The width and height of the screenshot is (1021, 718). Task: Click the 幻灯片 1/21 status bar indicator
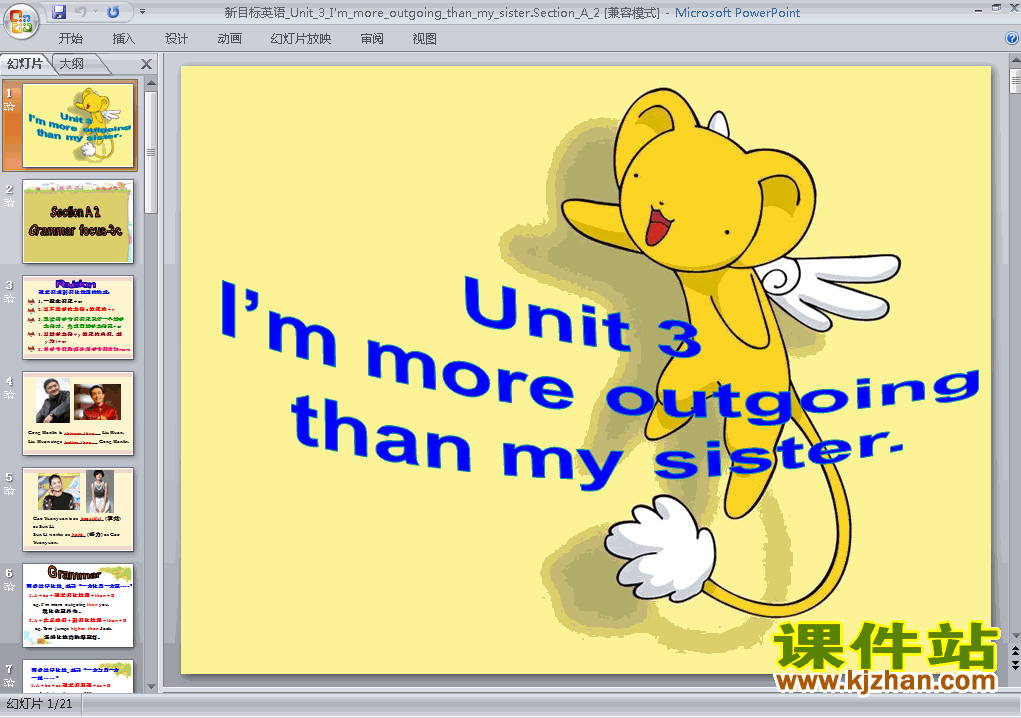[39, 704]
